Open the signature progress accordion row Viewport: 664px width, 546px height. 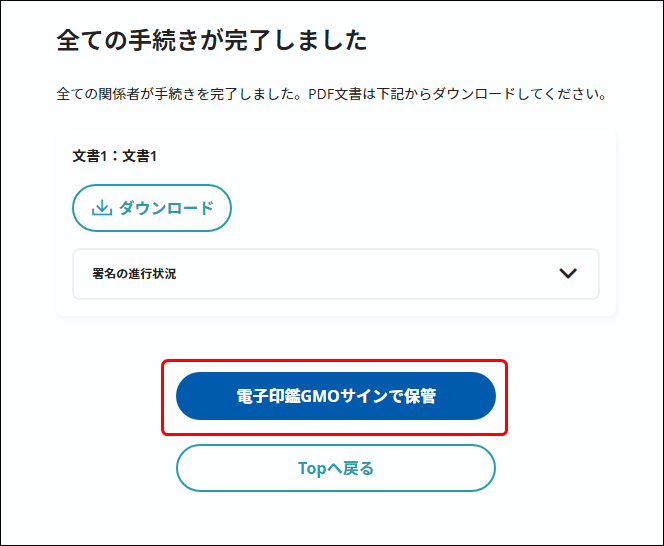(336, 274)
